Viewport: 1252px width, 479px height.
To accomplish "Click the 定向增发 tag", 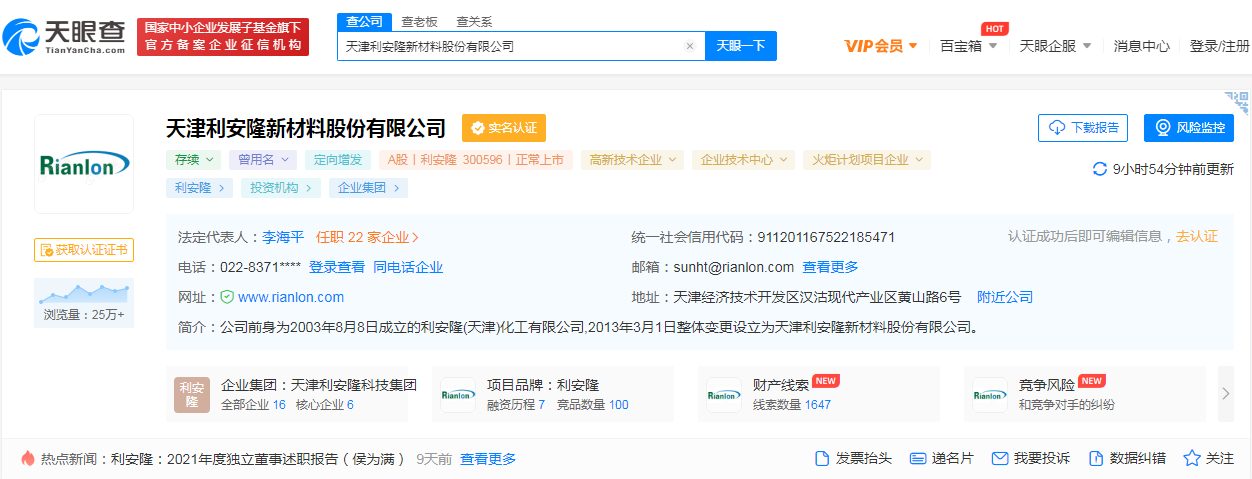I will coord(338,159).
